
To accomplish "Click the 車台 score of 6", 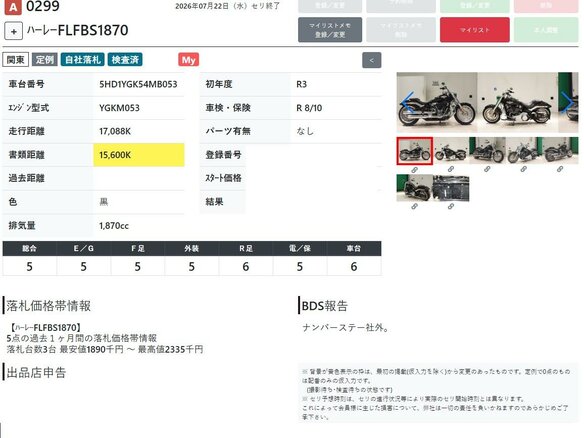I will tap(354, 267).
